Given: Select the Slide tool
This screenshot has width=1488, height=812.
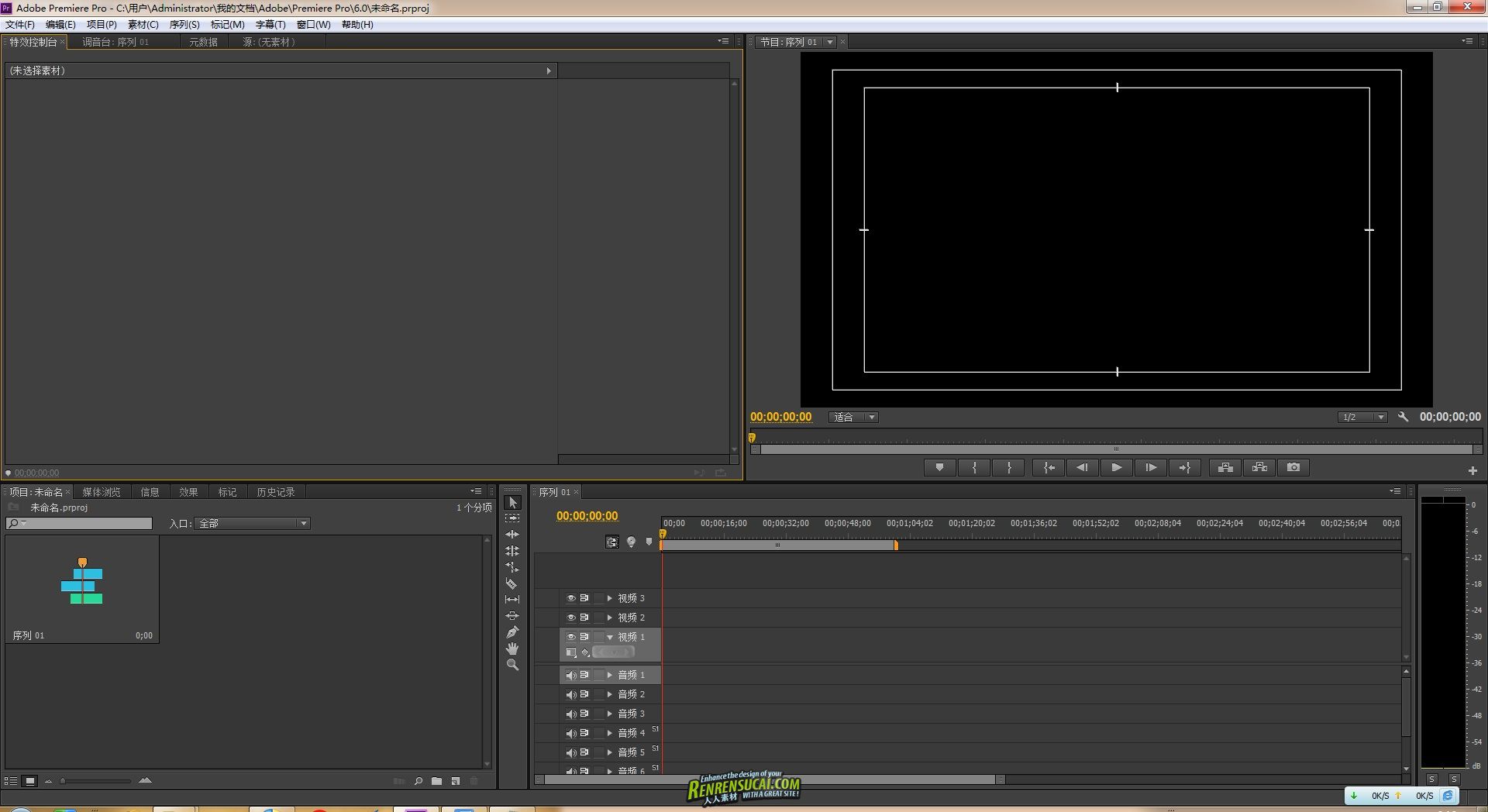Looking at the screenshot, I should 512,616.
